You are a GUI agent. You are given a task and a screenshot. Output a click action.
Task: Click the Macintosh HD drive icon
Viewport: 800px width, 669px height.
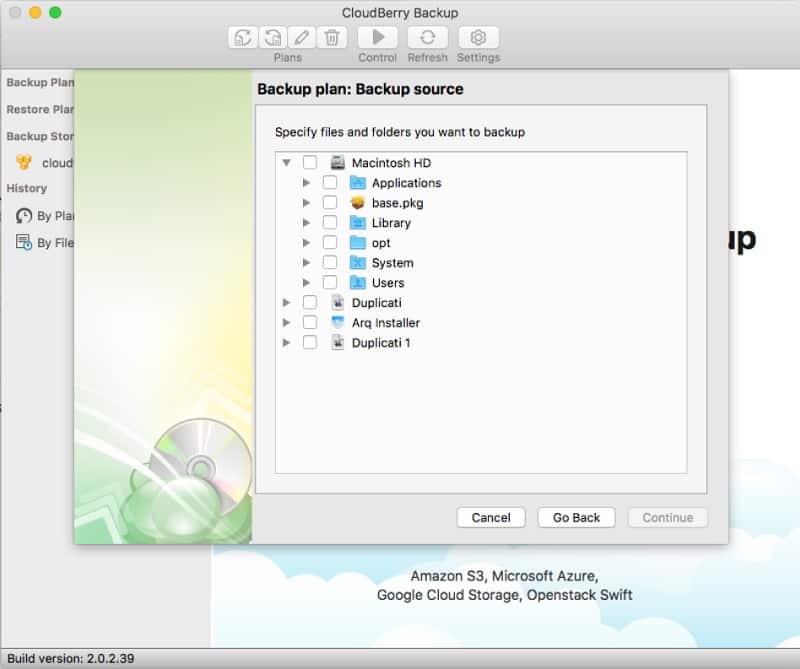tap(338, 163)
